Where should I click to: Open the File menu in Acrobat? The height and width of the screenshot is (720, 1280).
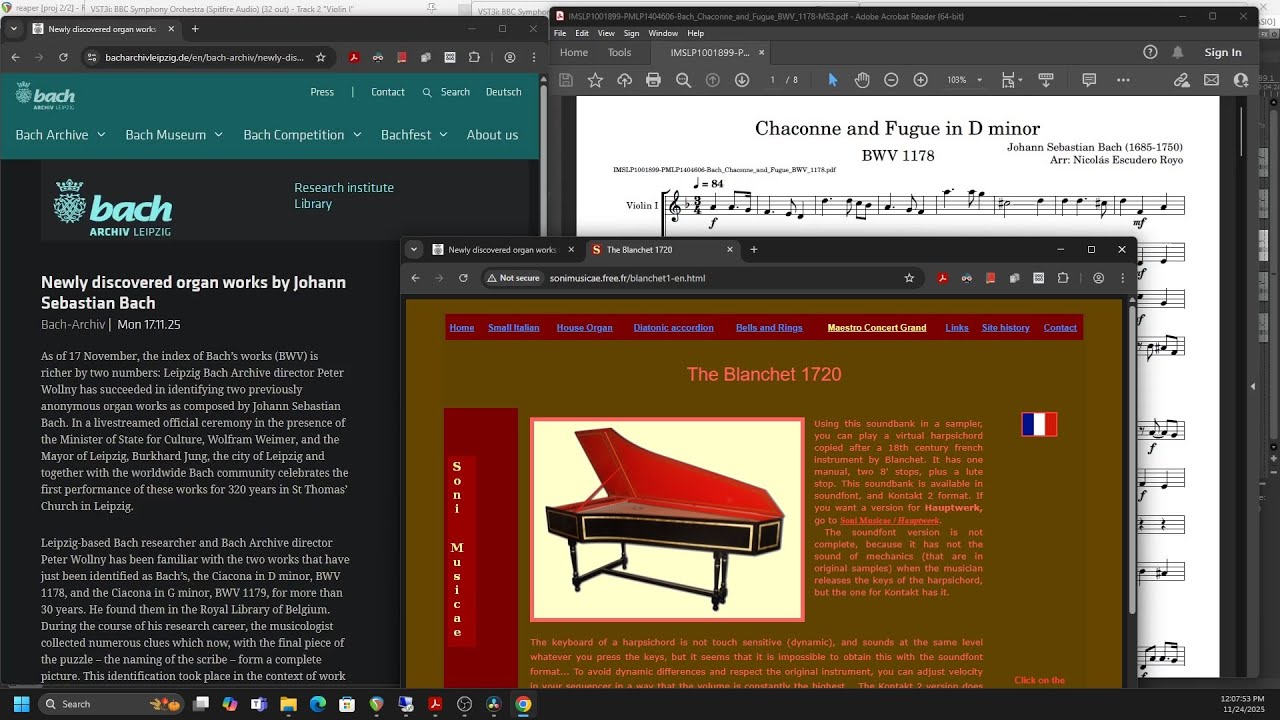click(x=561, y=33)
